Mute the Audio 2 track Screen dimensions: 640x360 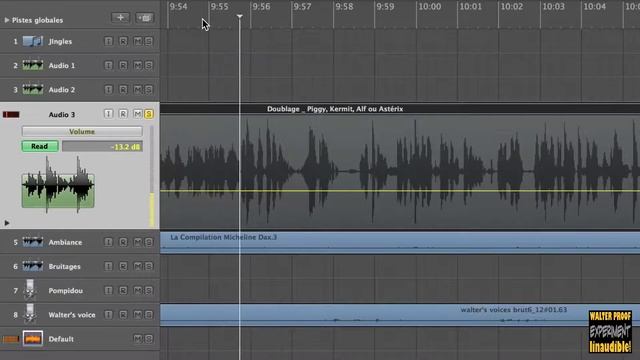coord(138,89)
